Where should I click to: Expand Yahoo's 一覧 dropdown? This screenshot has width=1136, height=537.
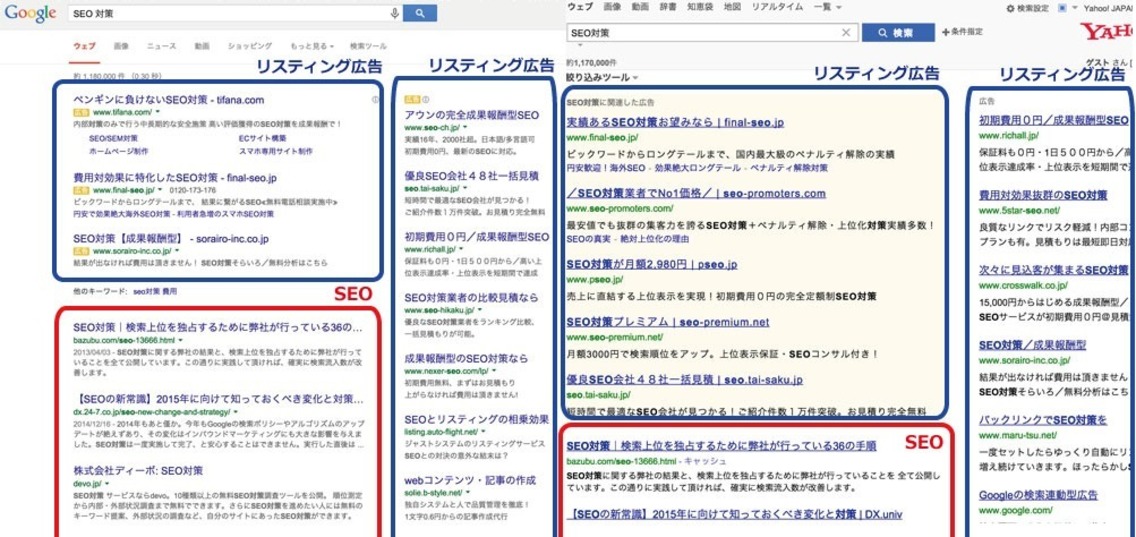[827, 7]
